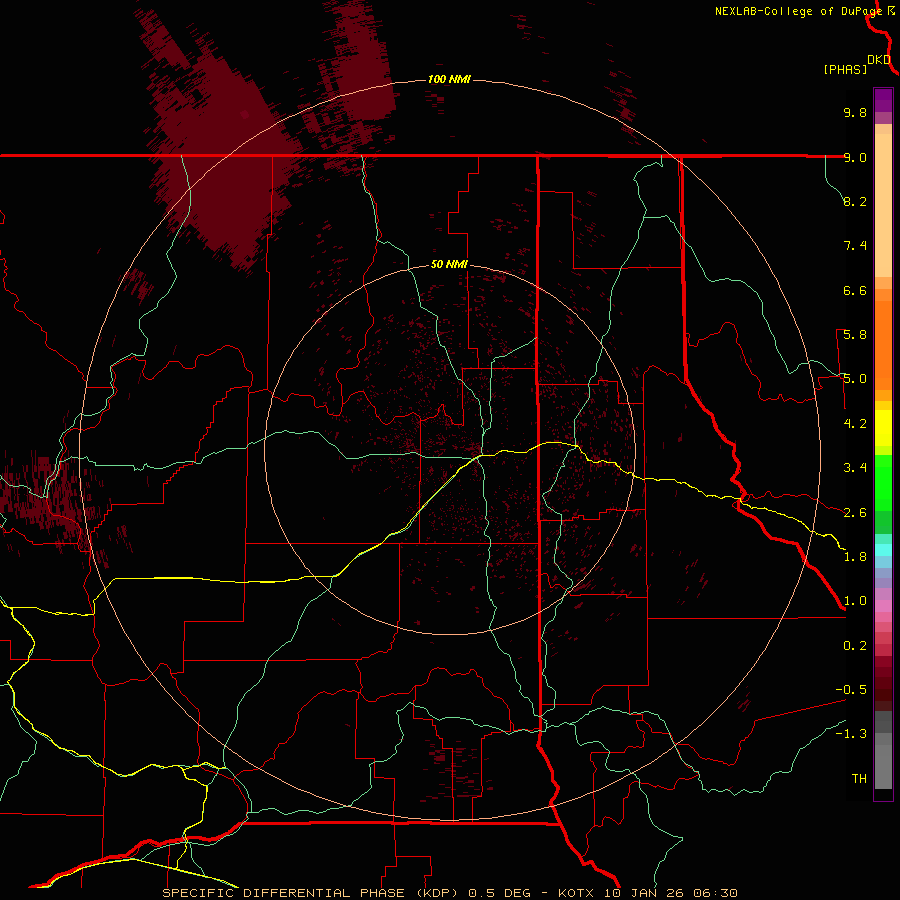
Task: Click the 9.8 value on color scale
Action: (855, 112)
